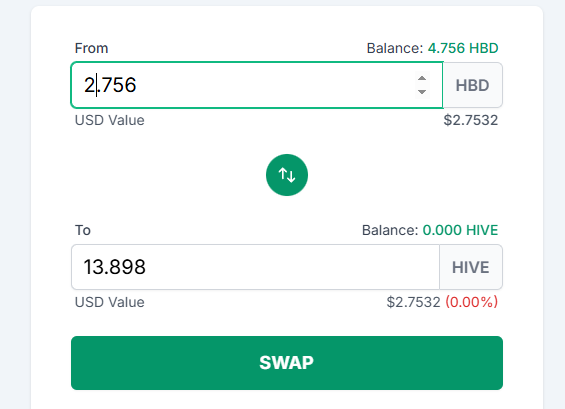Click USD Value label below To field
565x409 pixels.
(x=110, y=302)
